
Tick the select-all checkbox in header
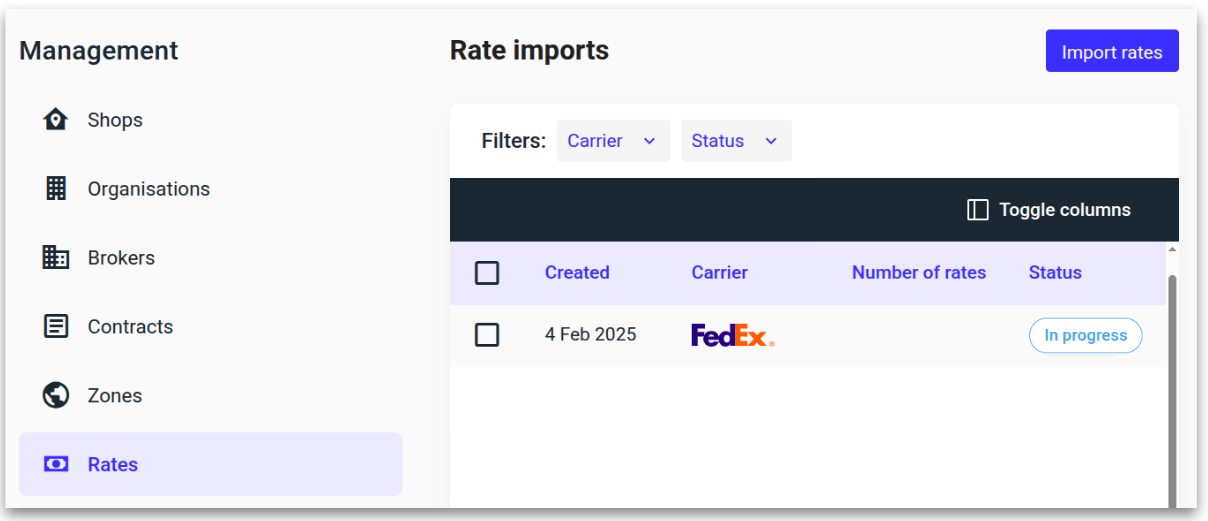click(487, 273)
